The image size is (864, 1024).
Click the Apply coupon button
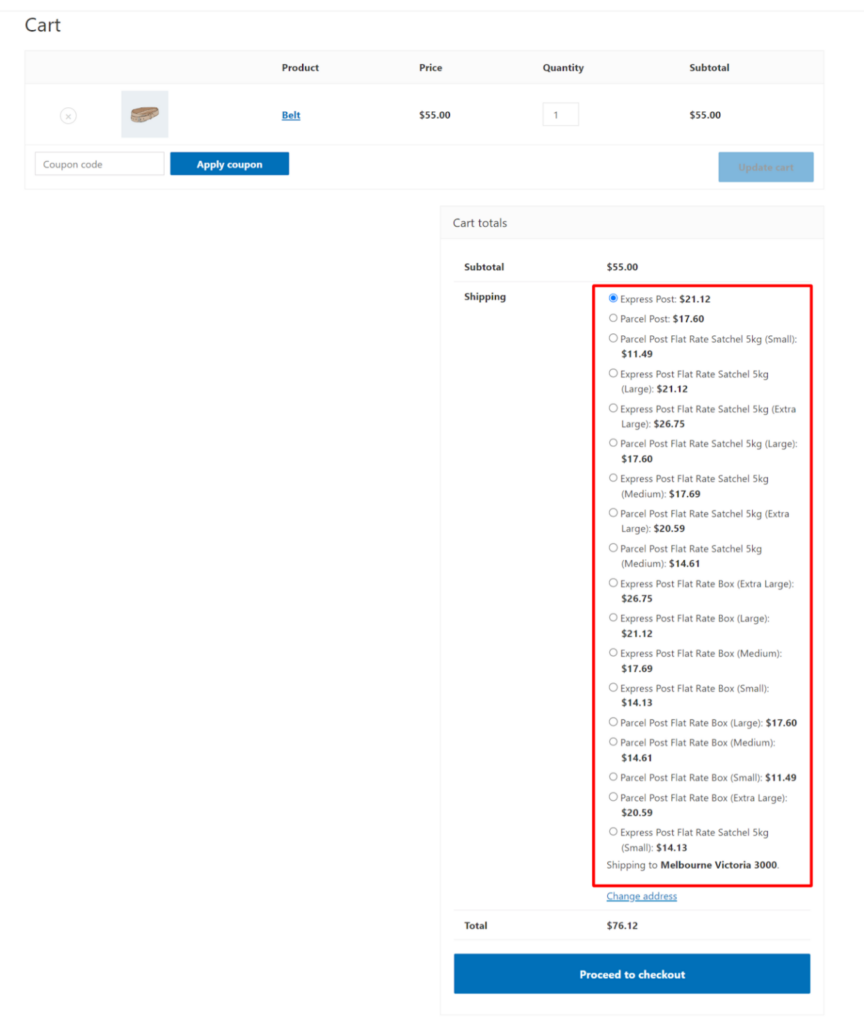[229, 163]
